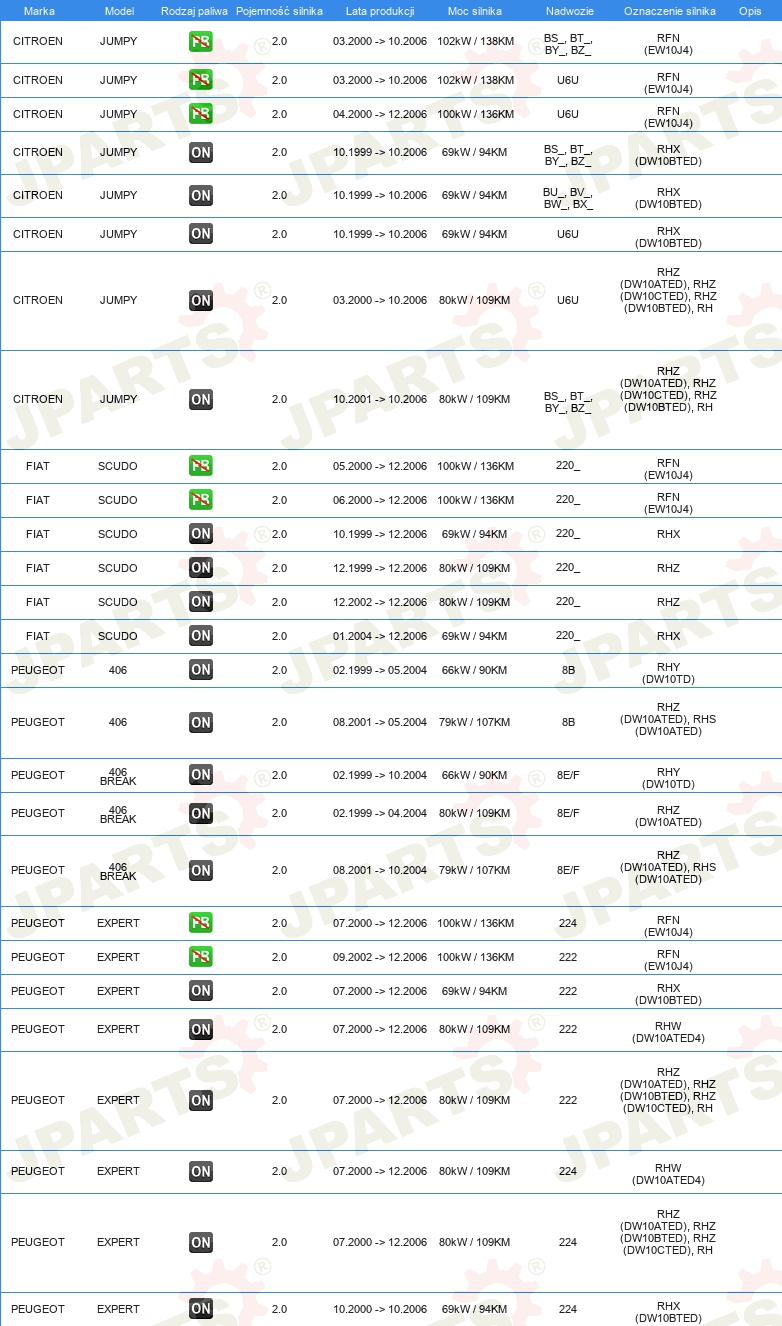Click the ON icon in 406 Break 79kW row

tap(201, 870)
